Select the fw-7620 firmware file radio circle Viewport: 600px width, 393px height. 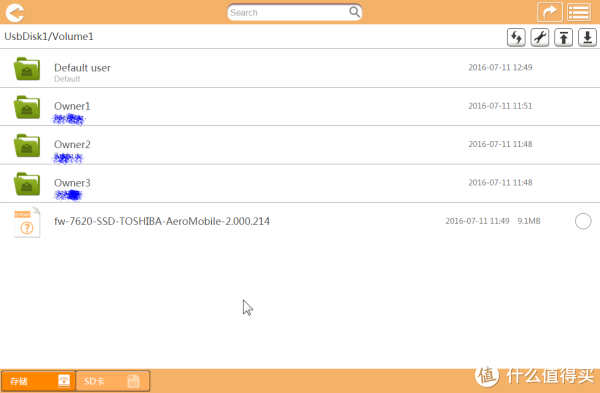(x=583, y=221)
